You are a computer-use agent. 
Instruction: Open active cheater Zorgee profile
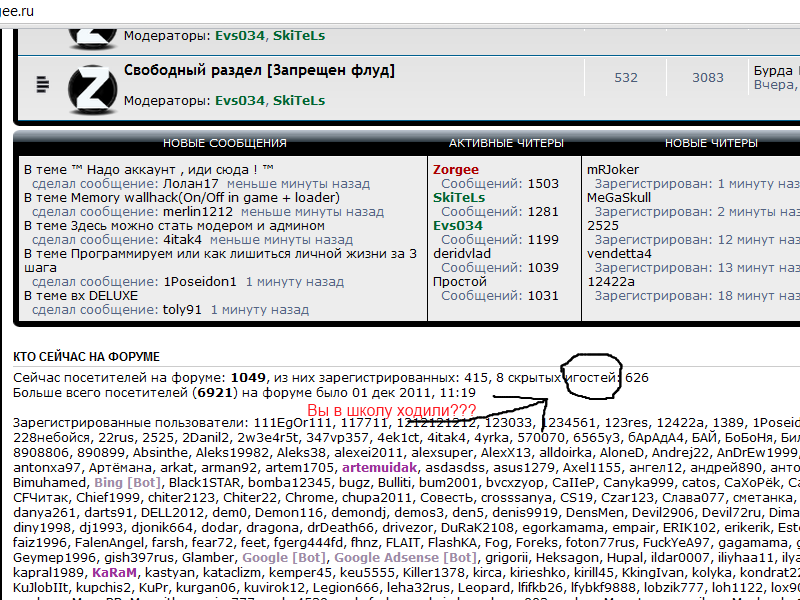[456, 169]
